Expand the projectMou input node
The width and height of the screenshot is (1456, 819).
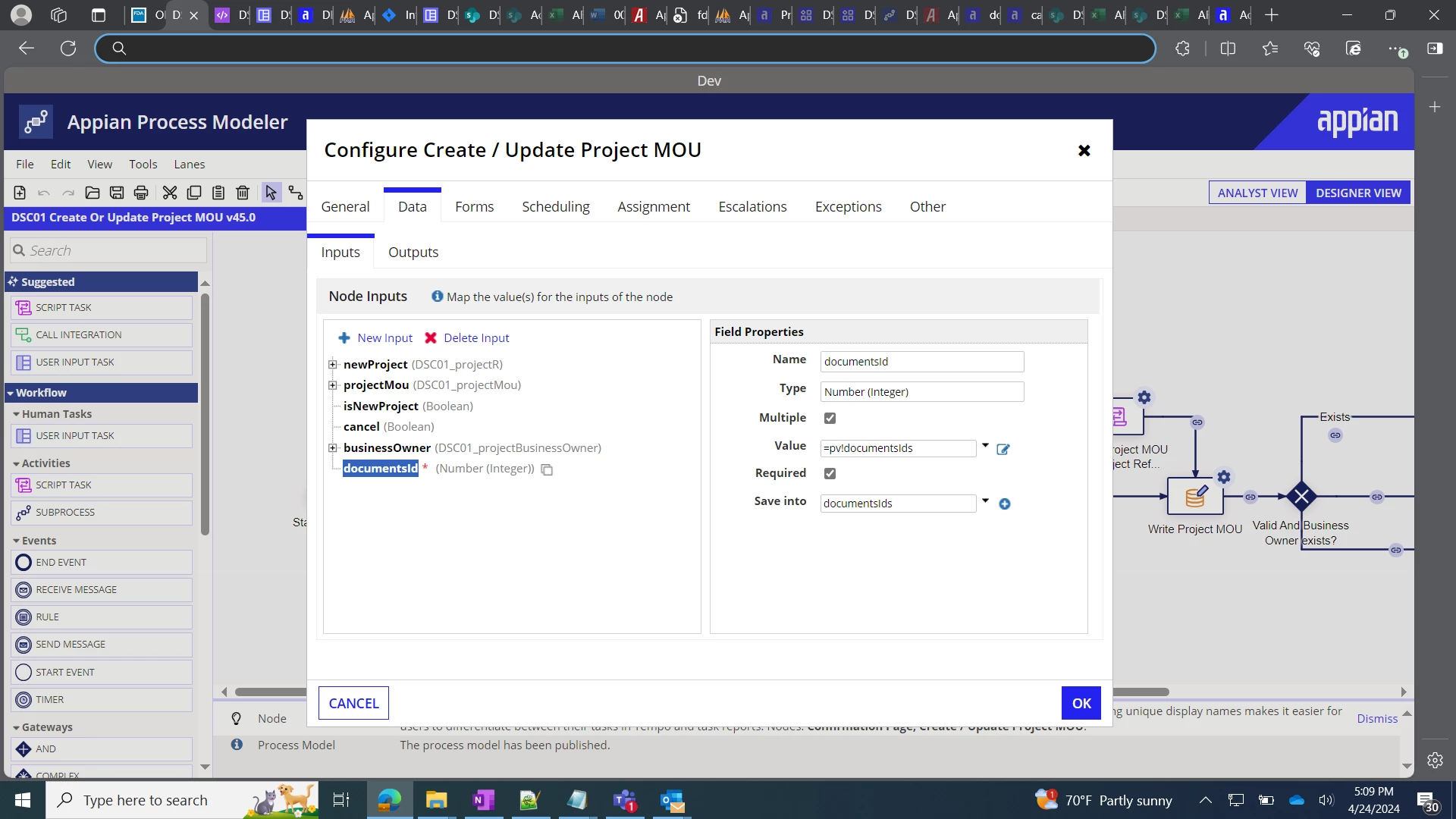[332, 385]
